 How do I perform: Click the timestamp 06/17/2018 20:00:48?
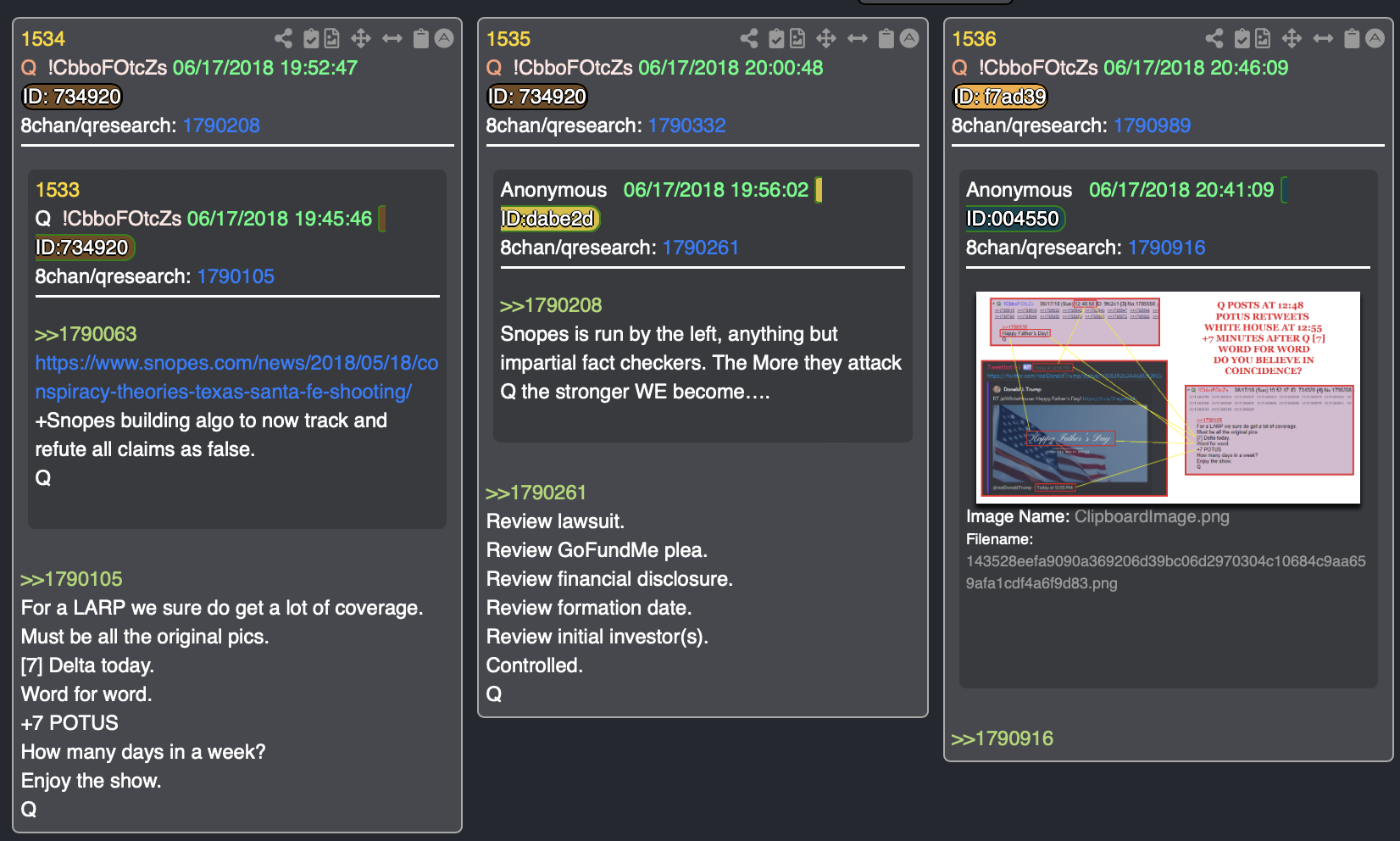pos(731,68)
